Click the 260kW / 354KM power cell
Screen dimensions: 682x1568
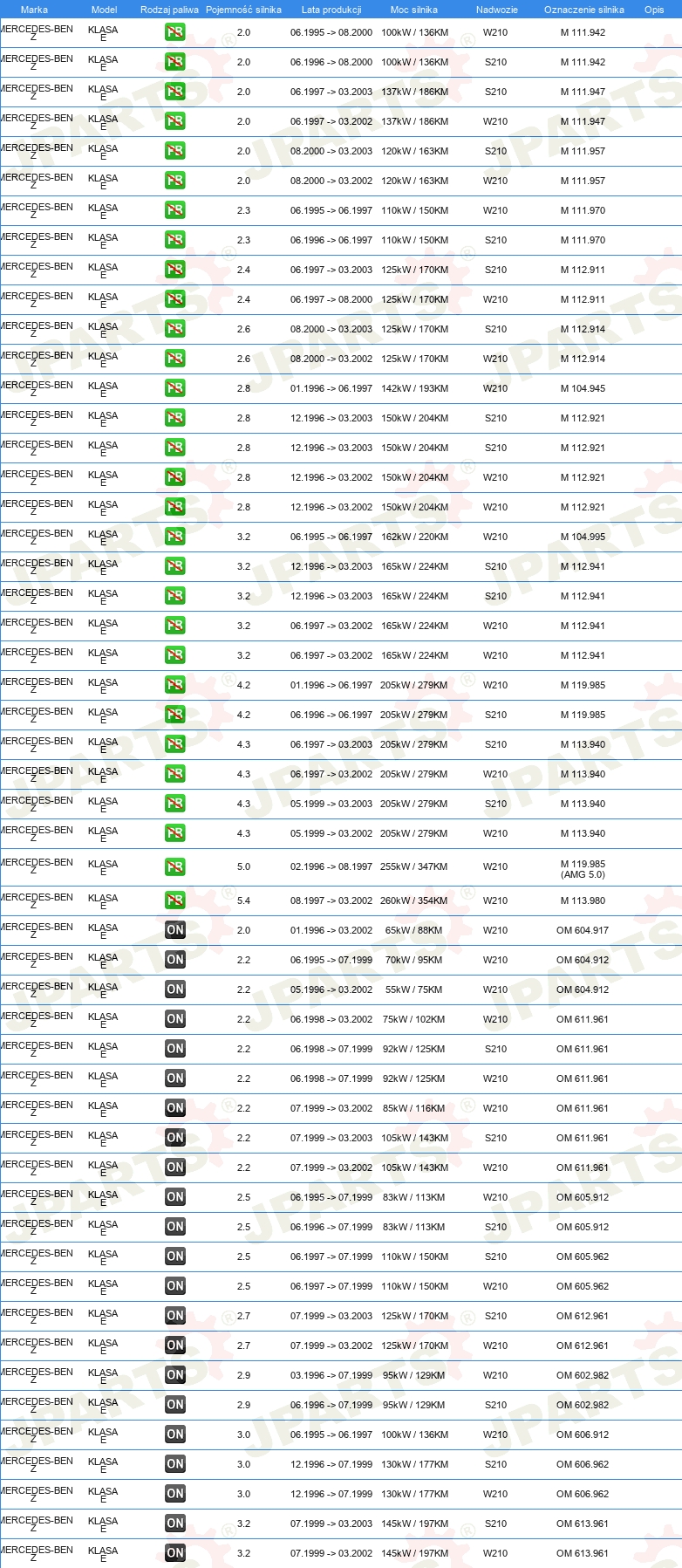pyautogui.click(x=414, y=901)
